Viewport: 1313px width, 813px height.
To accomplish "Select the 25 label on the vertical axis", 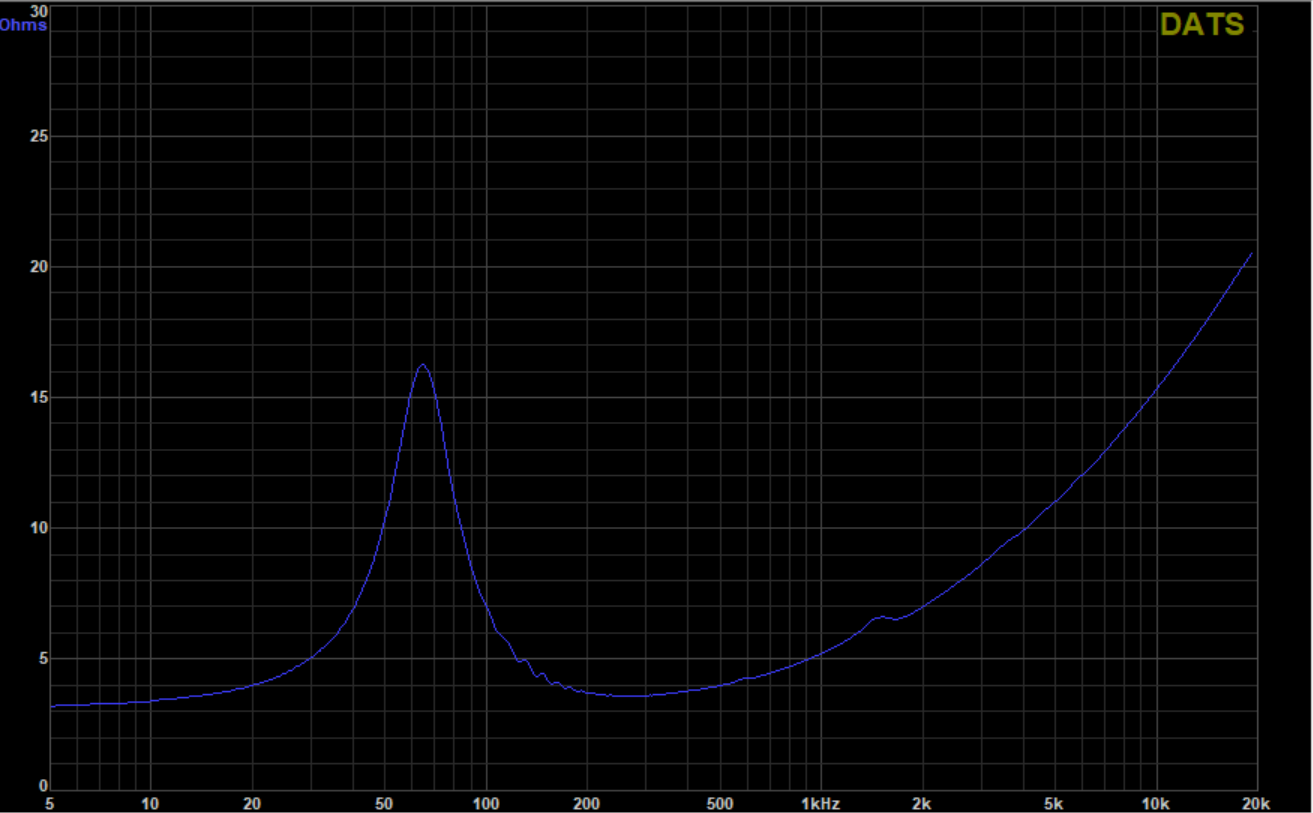I will (38, 136).
